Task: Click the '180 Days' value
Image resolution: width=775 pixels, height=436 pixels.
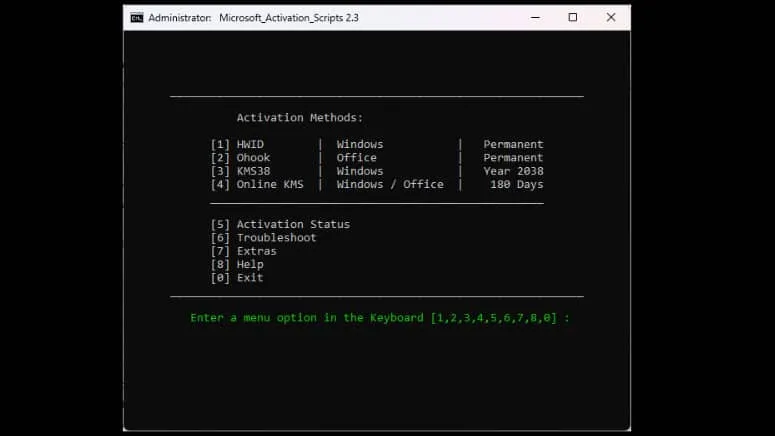Action: pyautogui.click(x=517, y=184)
